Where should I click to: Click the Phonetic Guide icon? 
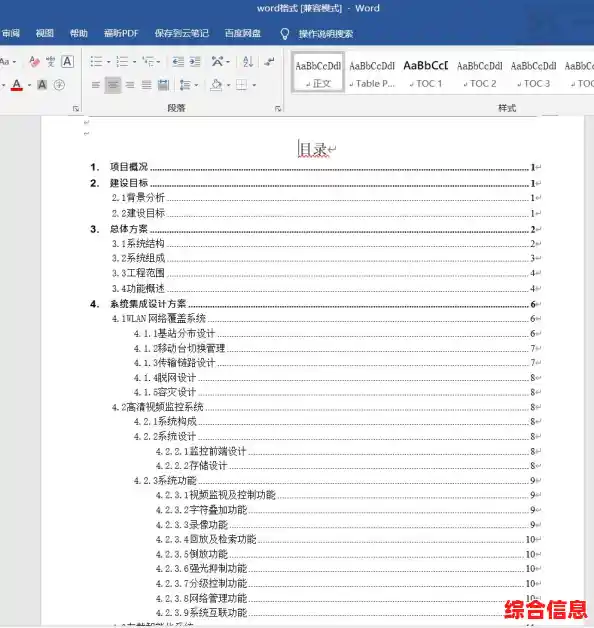point(50,62)
